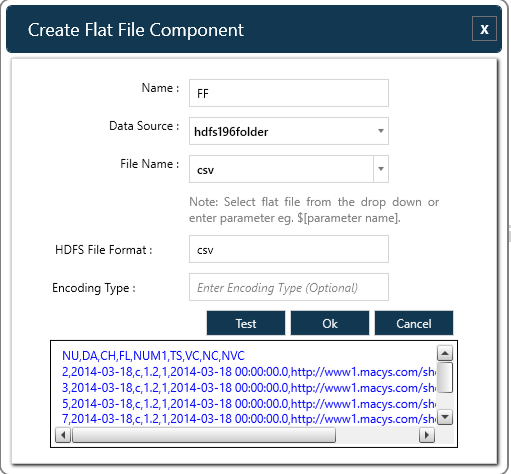
Task: Click the Name input field containing FF
Action: [x=289, y=93]
